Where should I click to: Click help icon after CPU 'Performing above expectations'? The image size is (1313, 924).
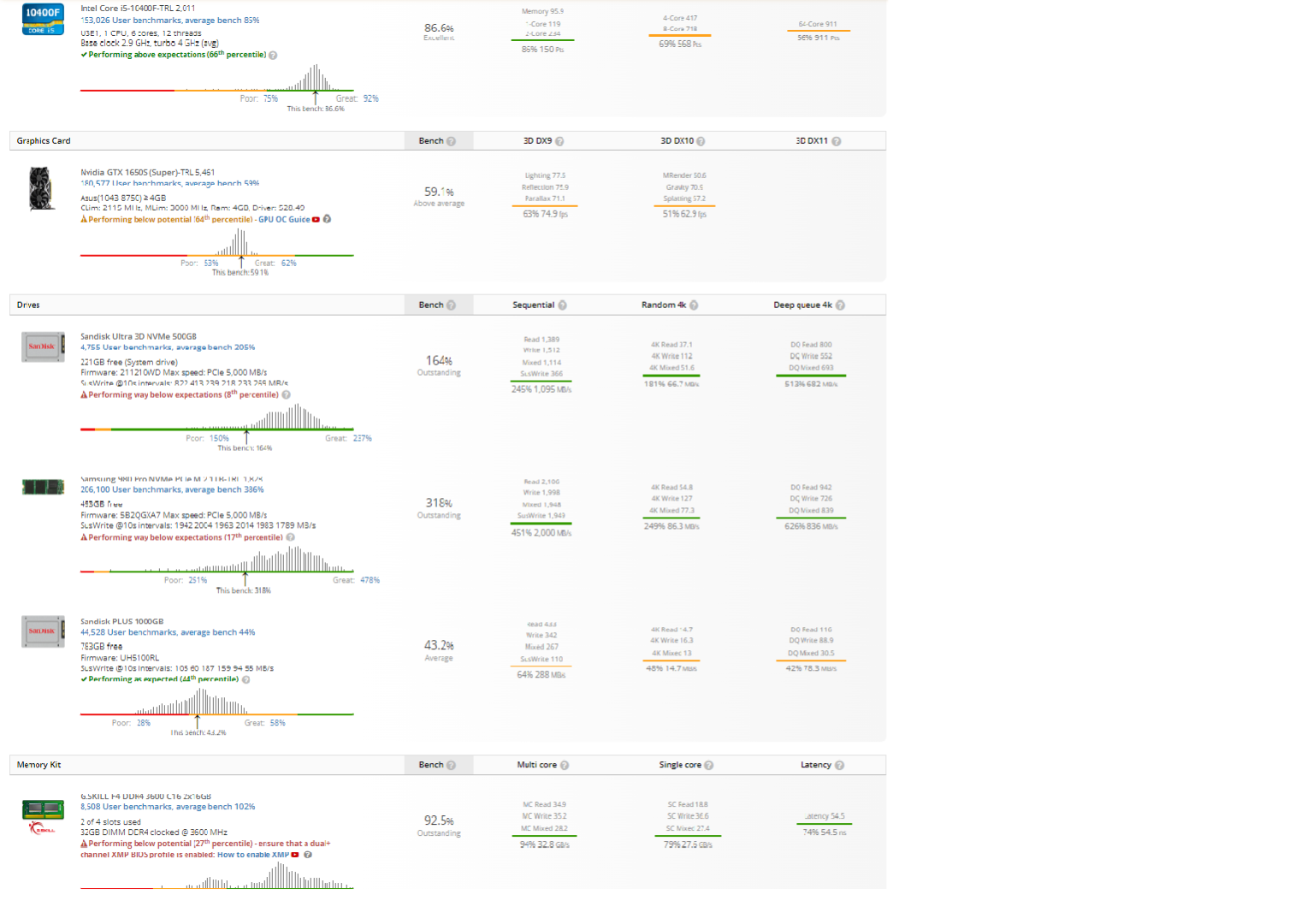273,56
